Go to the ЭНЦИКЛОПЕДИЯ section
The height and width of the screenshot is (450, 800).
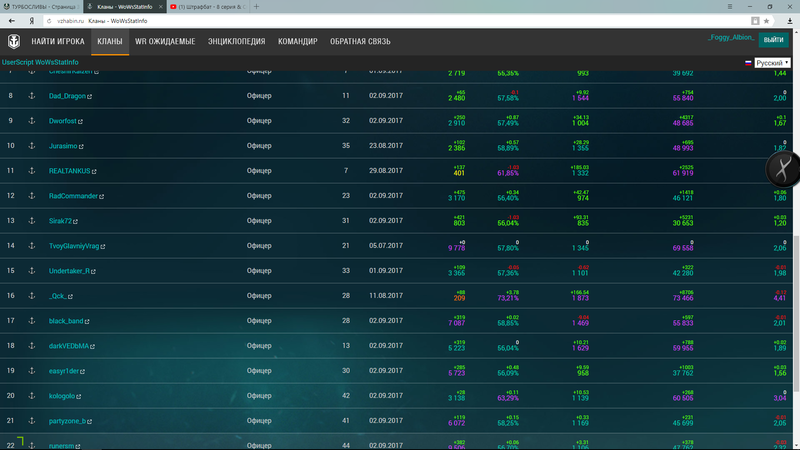coord(237,42)
